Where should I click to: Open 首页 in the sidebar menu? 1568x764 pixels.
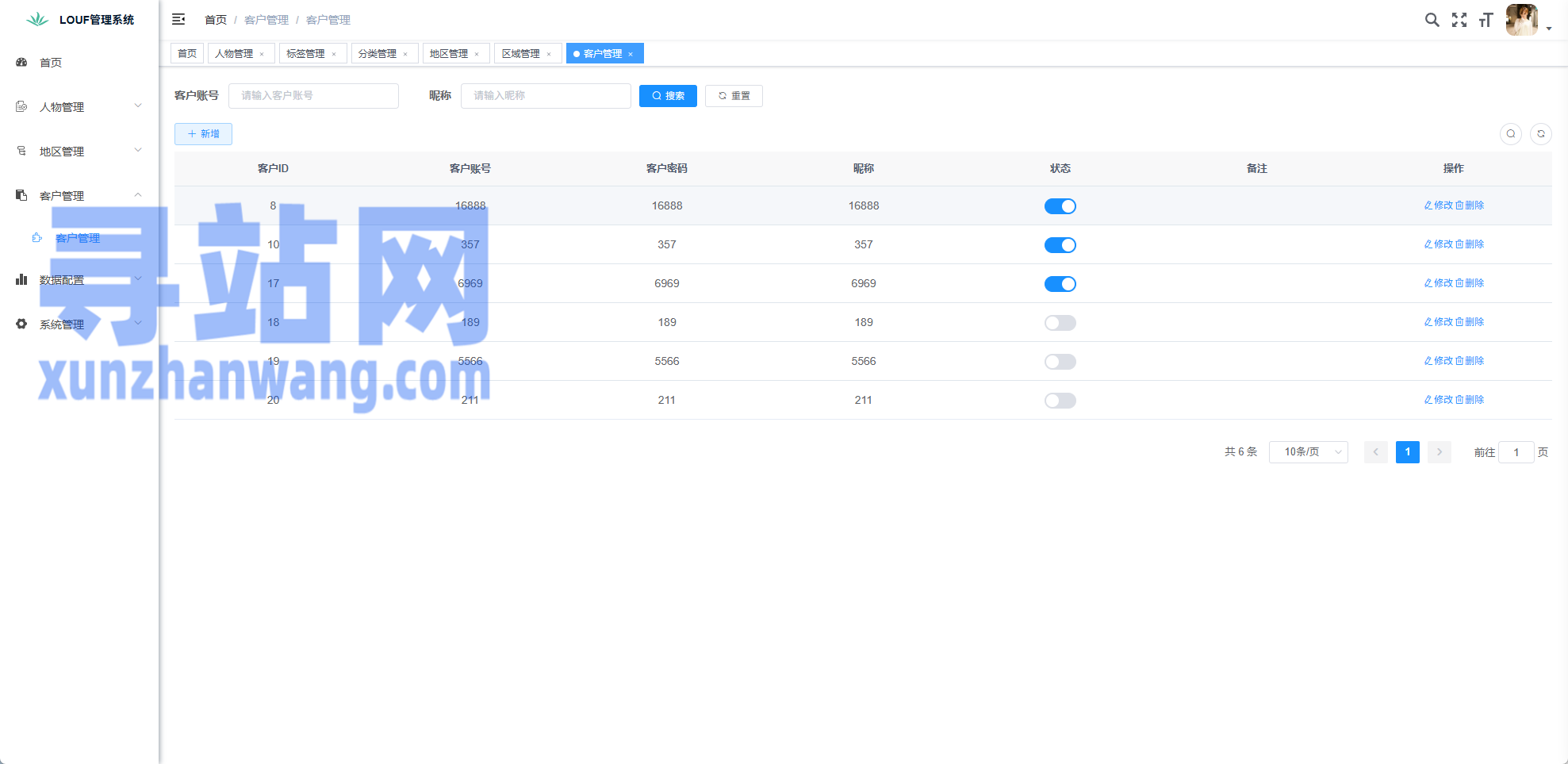click(51, 63)
